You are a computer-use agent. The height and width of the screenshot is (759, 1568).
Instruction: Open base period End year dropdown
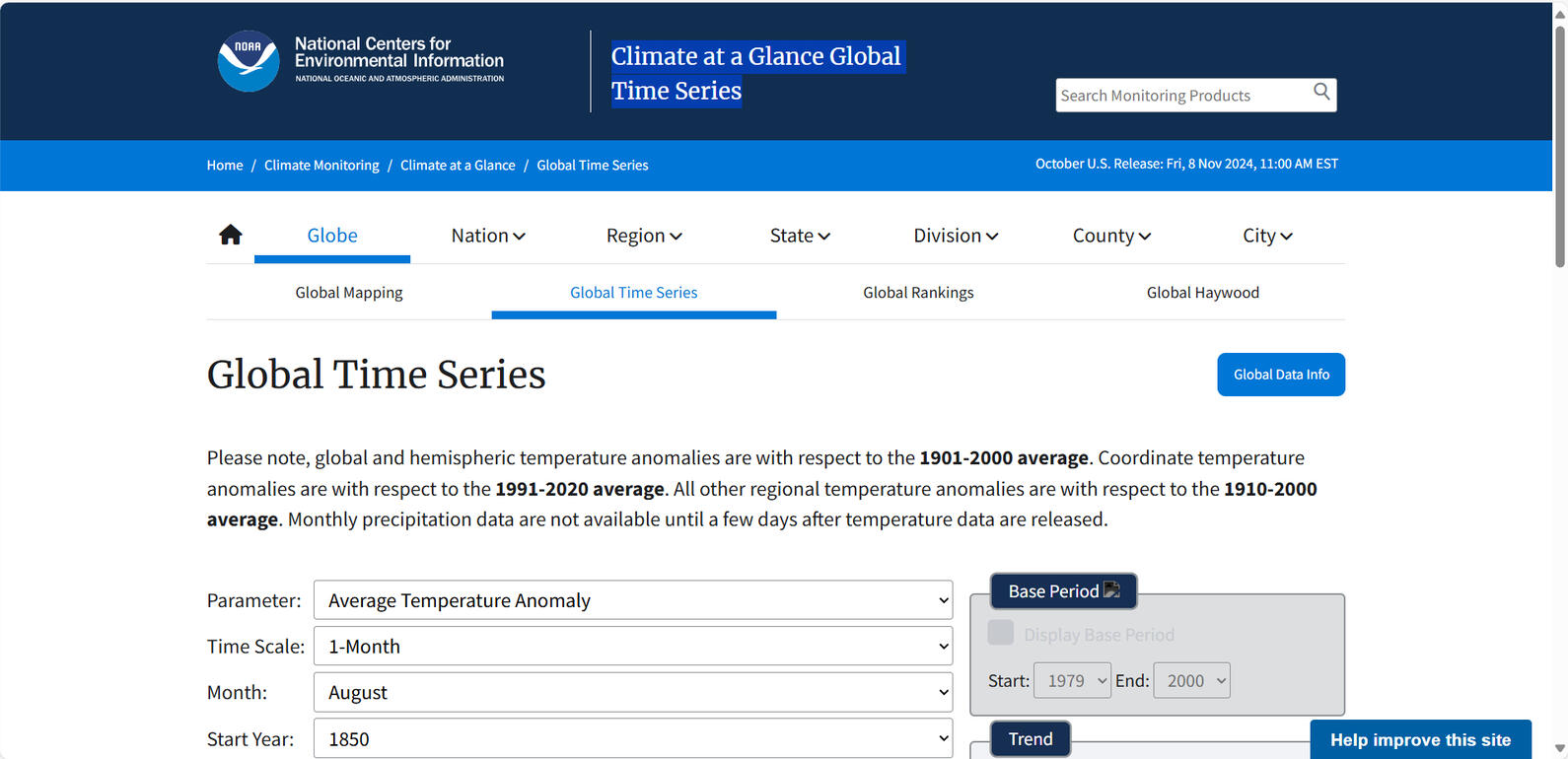coord(1191,681)
